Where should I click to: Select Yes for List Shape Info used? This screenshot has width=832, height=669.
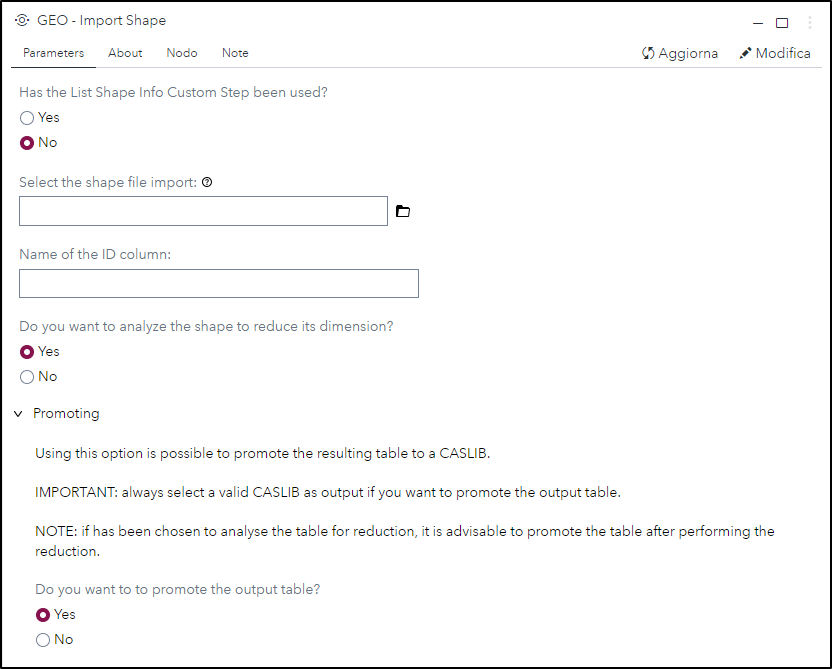point(27,118)
